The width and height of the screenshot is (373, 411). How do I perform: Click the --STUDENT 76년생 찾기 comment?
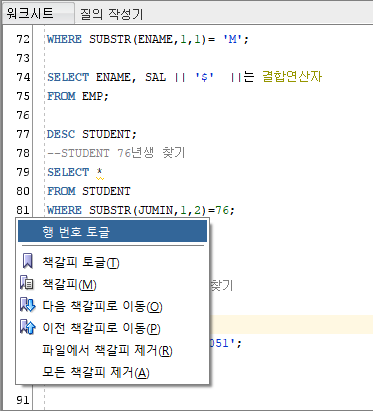click(x=116, y=153)
